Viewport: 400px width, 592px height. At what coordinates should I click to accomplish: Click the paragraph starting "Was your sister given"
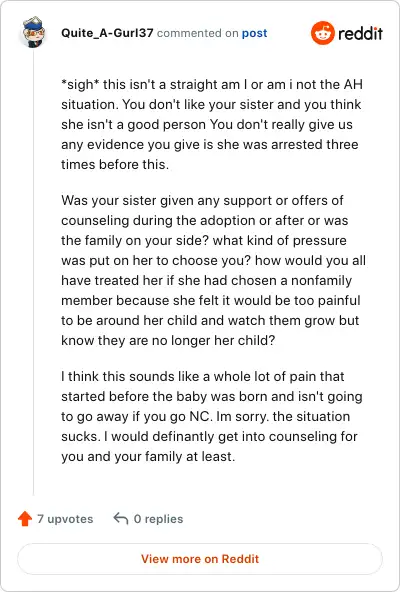pyautogui.click(x=213, y=270)
